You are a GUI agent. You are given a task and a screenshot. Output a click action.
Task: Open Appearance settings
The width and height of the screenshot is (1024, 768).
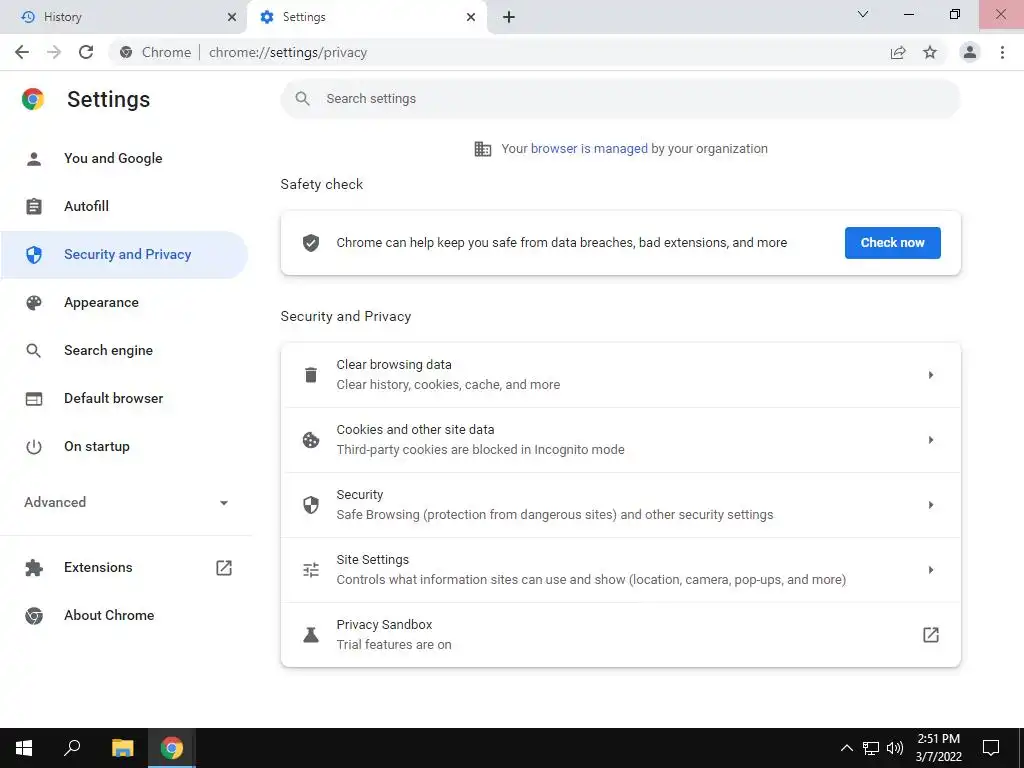(x=124, y=302)
